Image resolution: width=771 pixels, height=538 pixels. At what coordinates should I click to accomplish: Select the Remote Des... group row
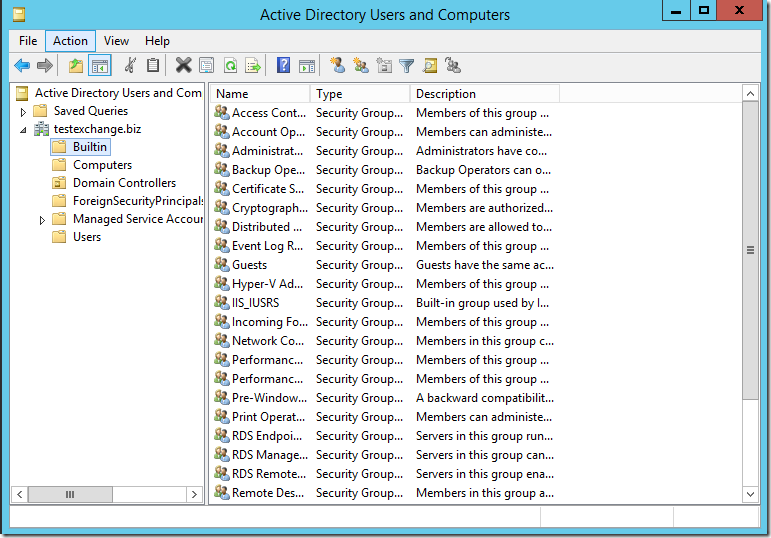point(385,493)
